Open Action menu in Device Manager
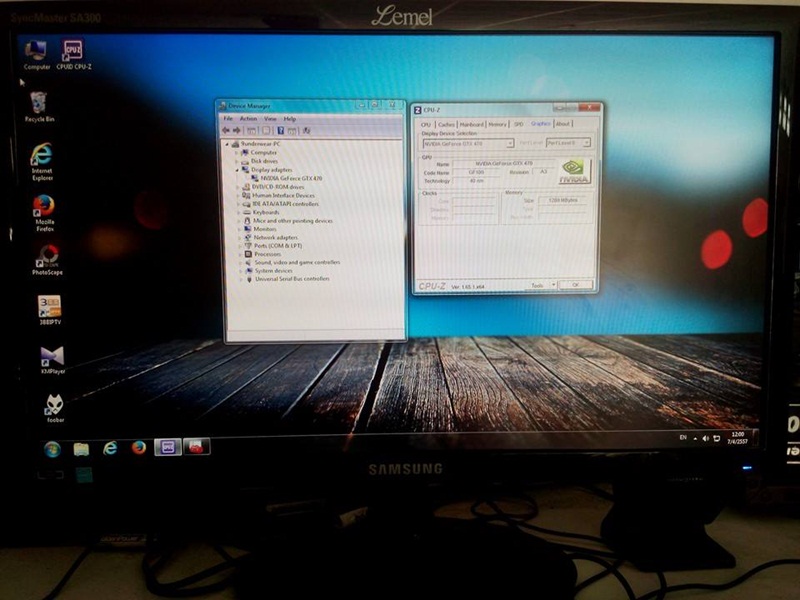 tap(248, 118)
